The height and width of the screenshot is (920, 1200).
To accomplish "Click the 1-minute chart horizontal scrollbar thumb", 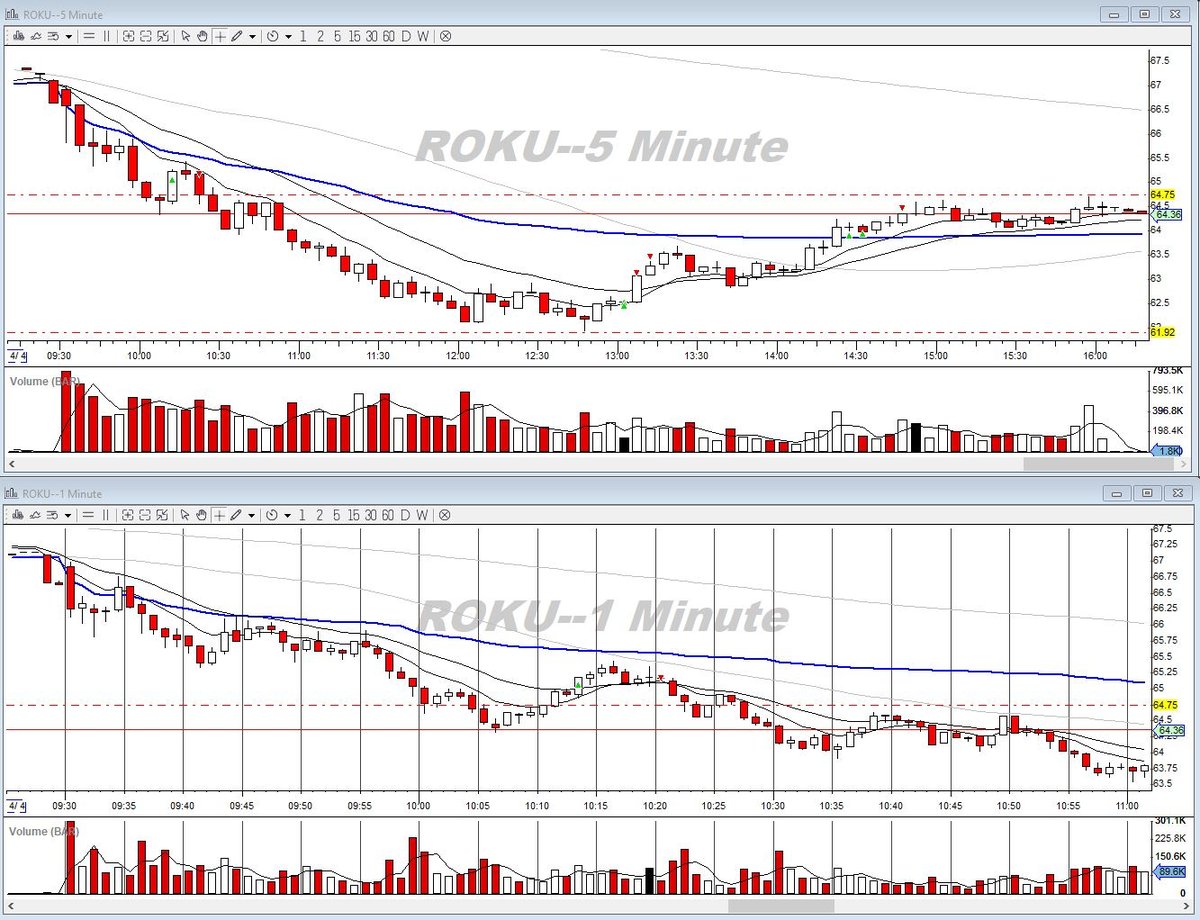I will pyautogui.click(x=781, y=905).
